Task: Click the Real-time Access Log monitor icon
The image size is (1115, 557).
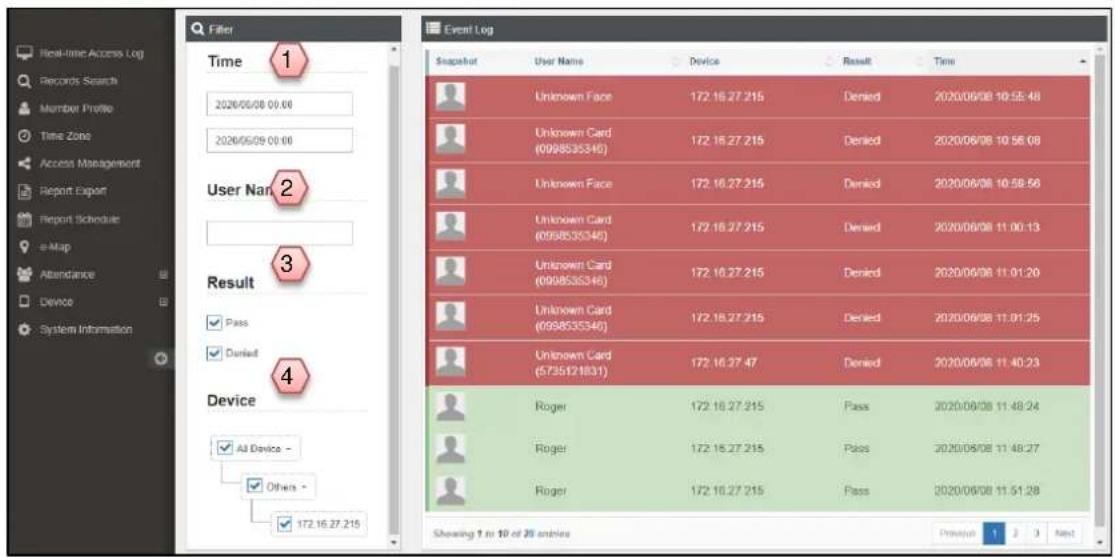Action: (23, 55)
